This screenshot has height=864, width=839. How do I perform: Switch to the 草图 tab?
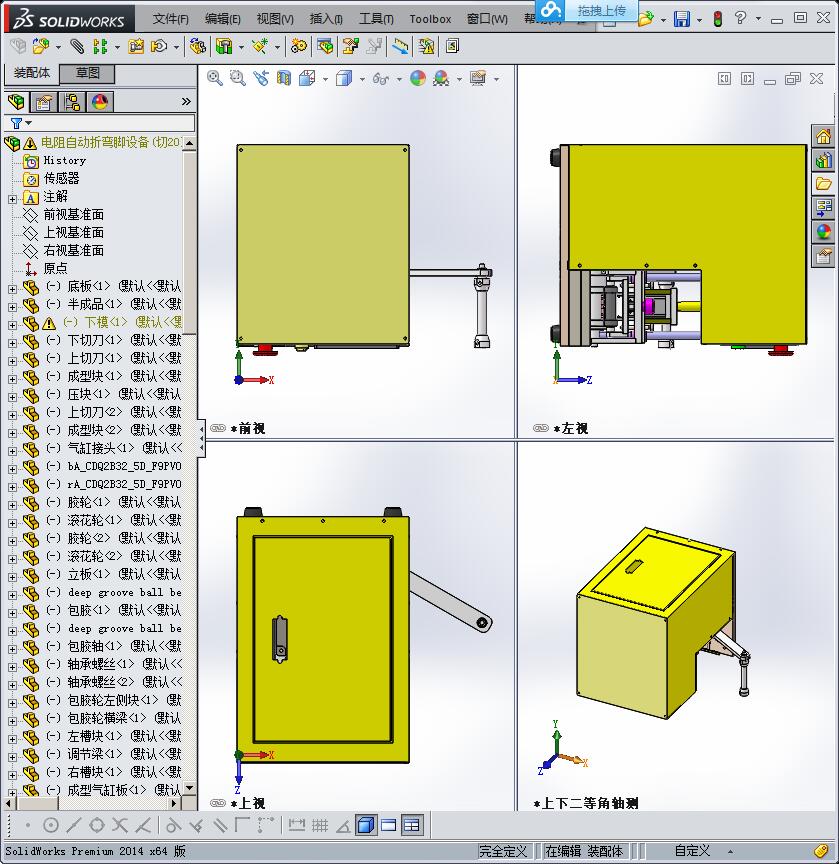point(87,73)
